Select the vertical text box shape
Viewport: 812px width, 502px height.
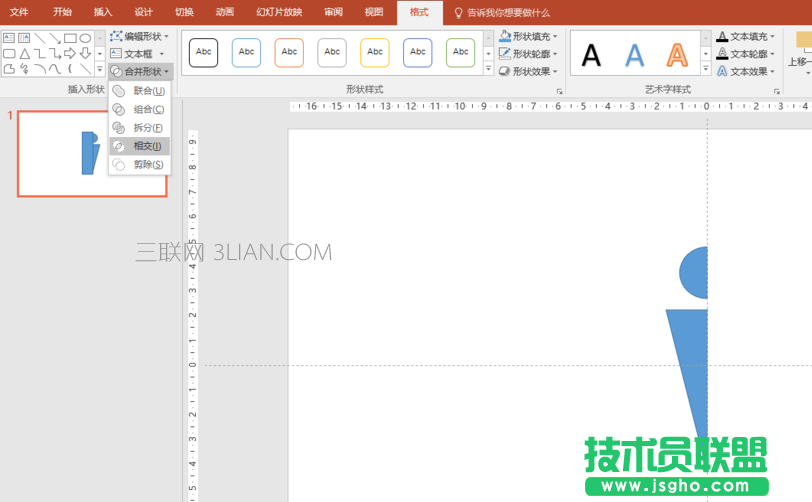pos(24,38)
